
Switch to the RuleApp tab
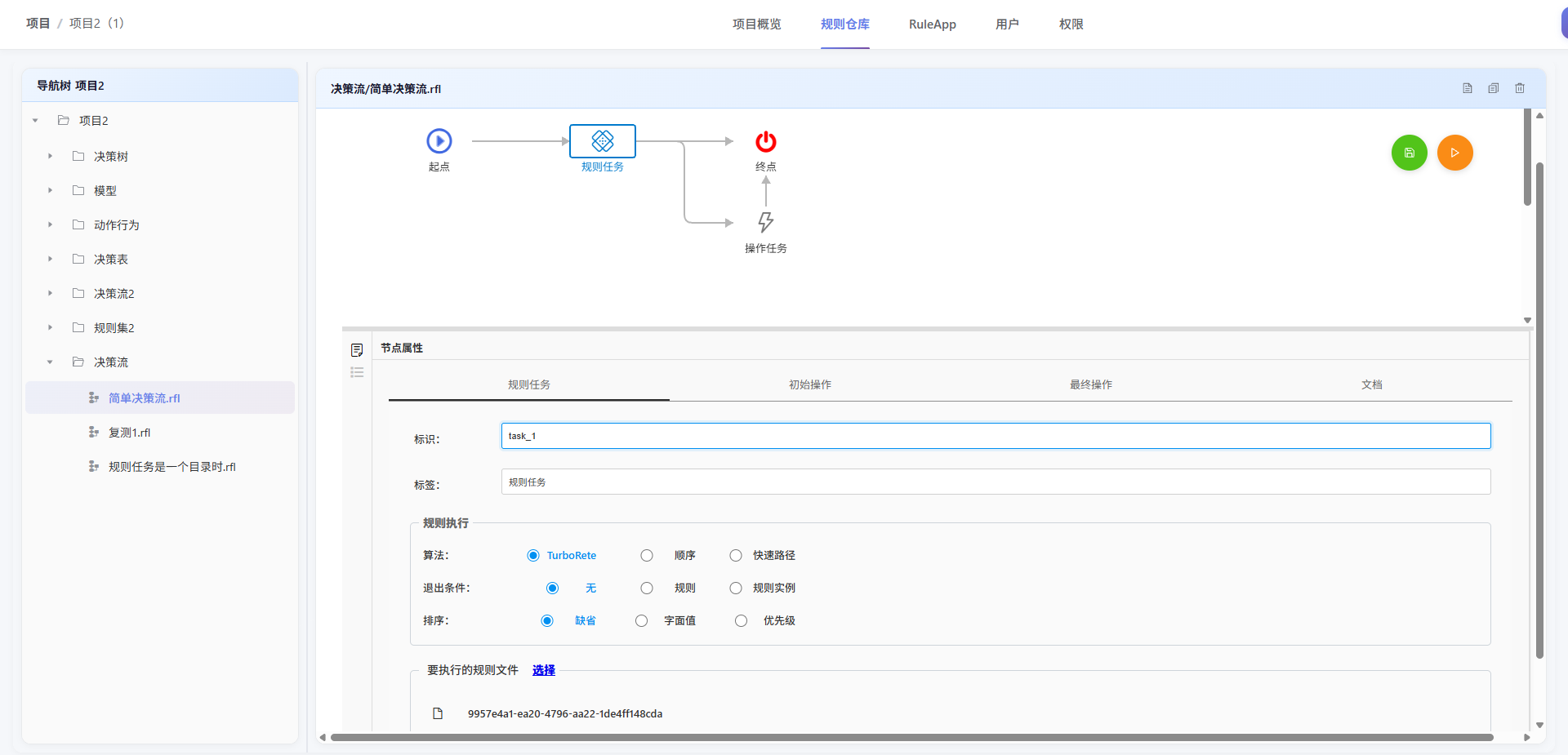click(932, 24)
